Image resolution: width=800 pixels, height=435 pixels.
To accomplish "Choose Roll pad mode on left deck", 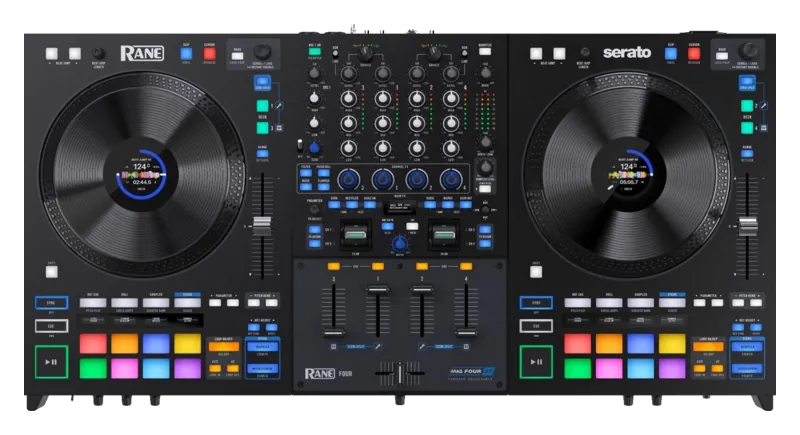I will (124, 303).
